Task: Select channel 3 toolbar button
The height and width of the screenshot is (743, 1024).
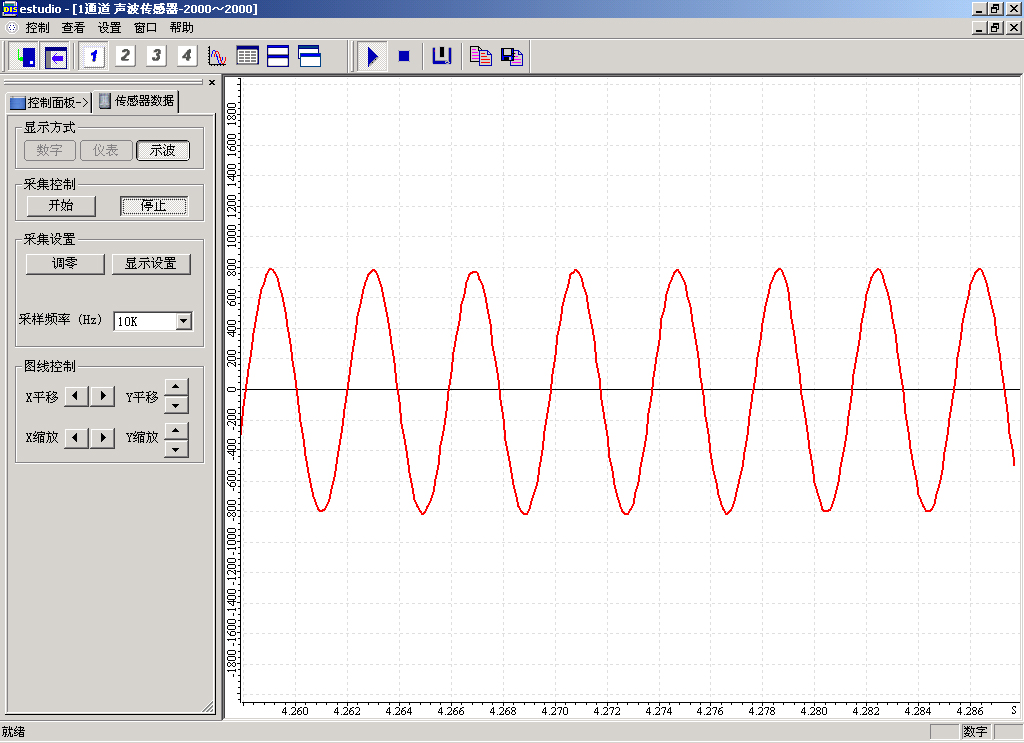Action: 156,56
